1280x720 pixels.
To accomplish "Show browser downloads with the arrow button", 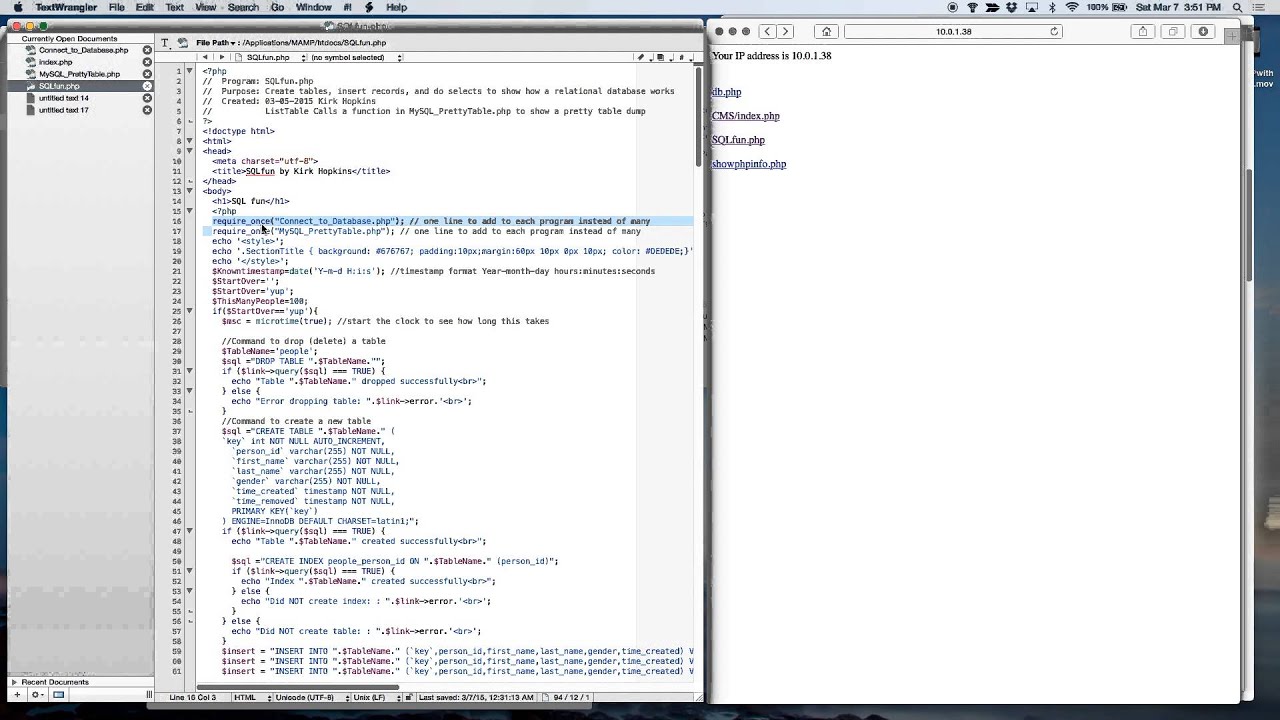I will pyautogui.click(x=1203, y=32).
